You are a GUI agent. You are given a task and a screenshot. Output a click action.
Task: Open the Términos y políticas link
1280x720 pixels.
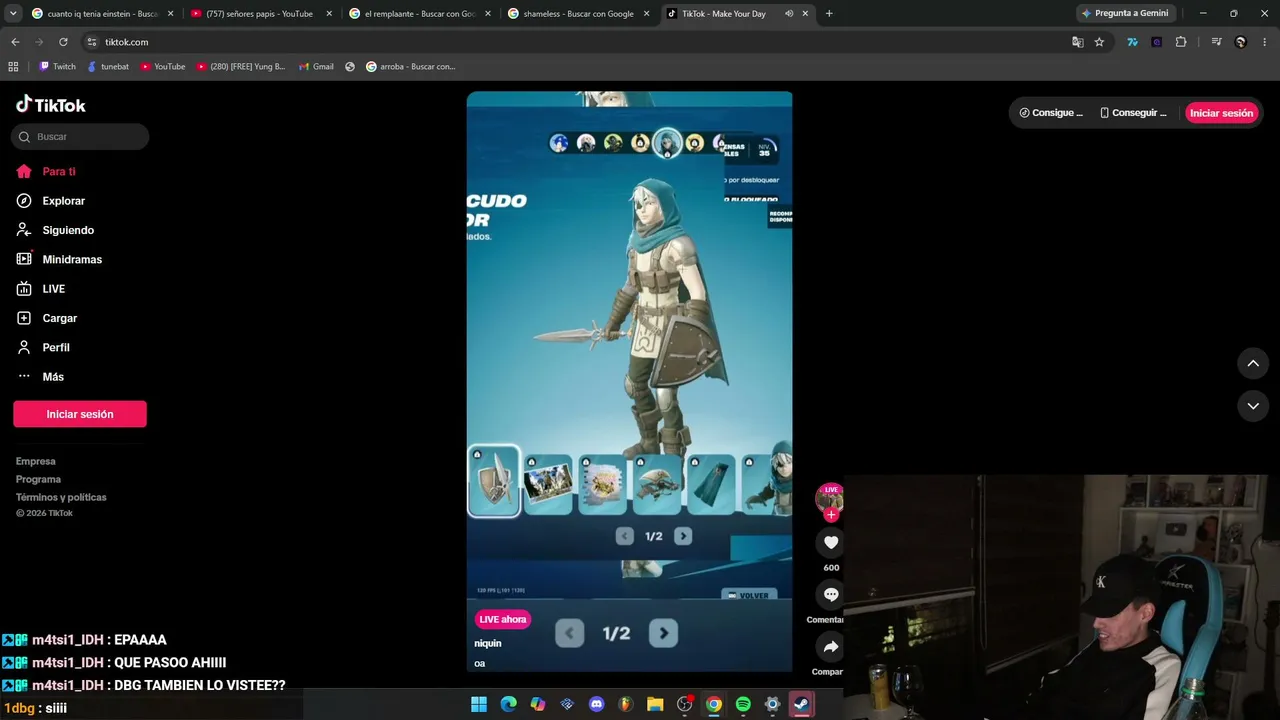click(61, 497)
